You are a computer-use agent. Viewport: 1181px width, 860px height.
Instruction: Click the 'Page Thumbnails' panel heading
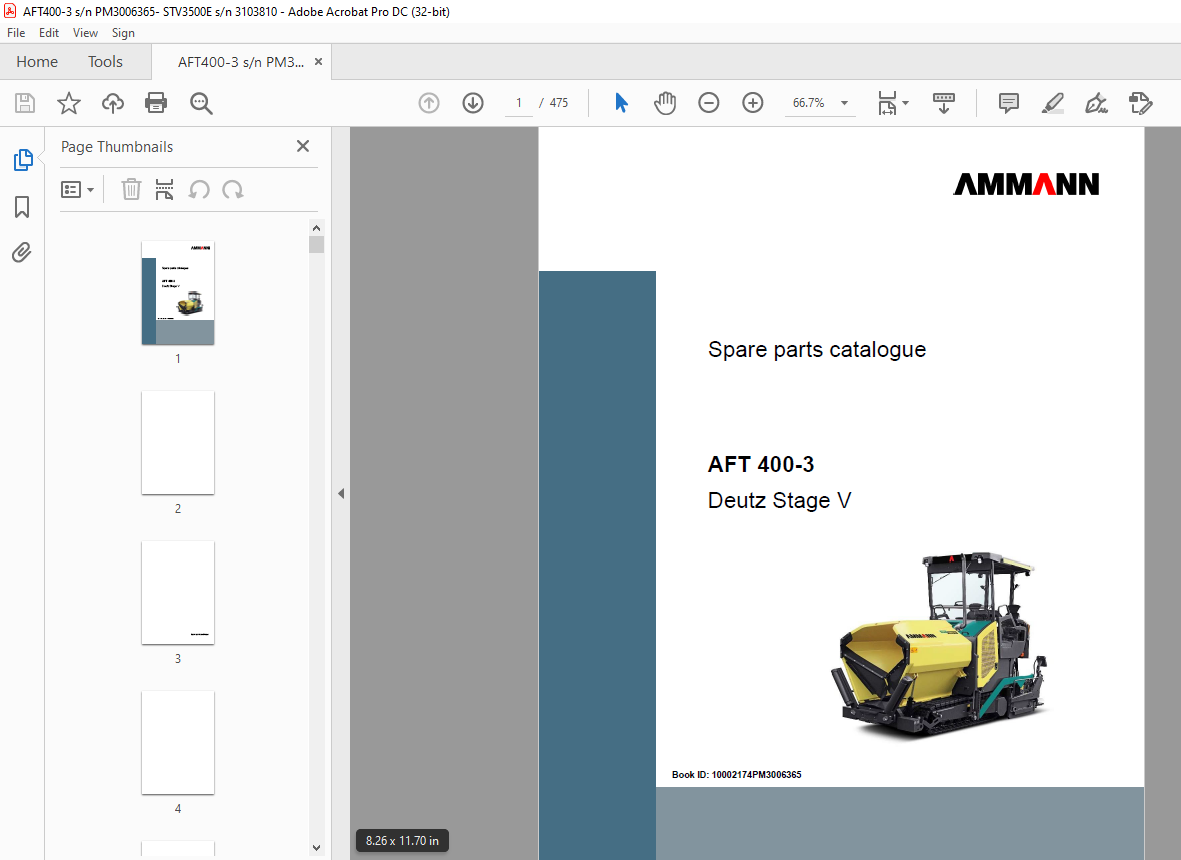point(117,147)
